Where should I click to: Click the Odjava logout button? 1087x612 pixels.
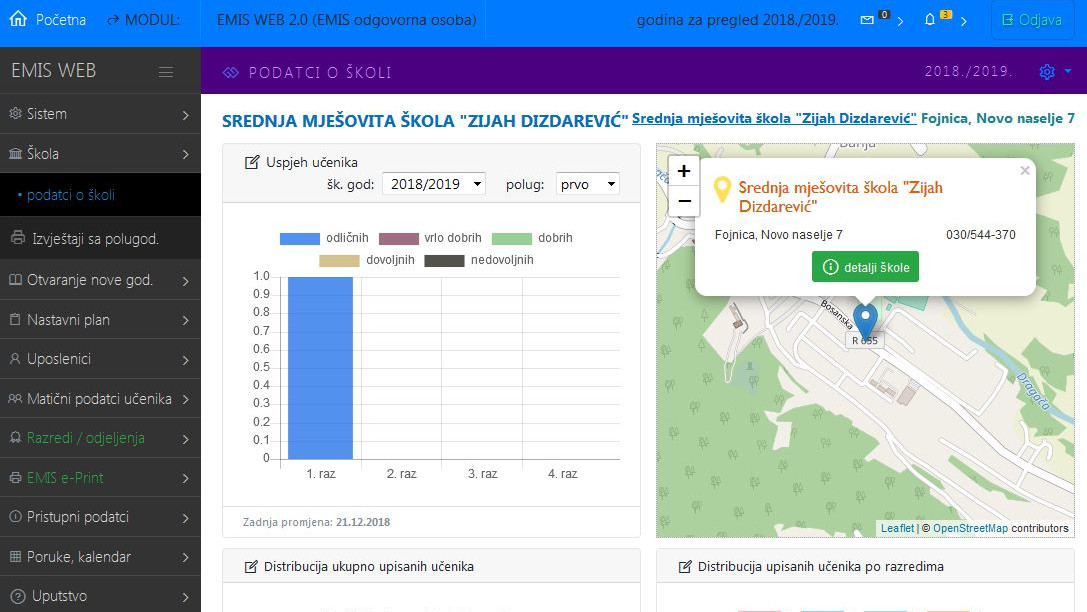point(1032,20)
